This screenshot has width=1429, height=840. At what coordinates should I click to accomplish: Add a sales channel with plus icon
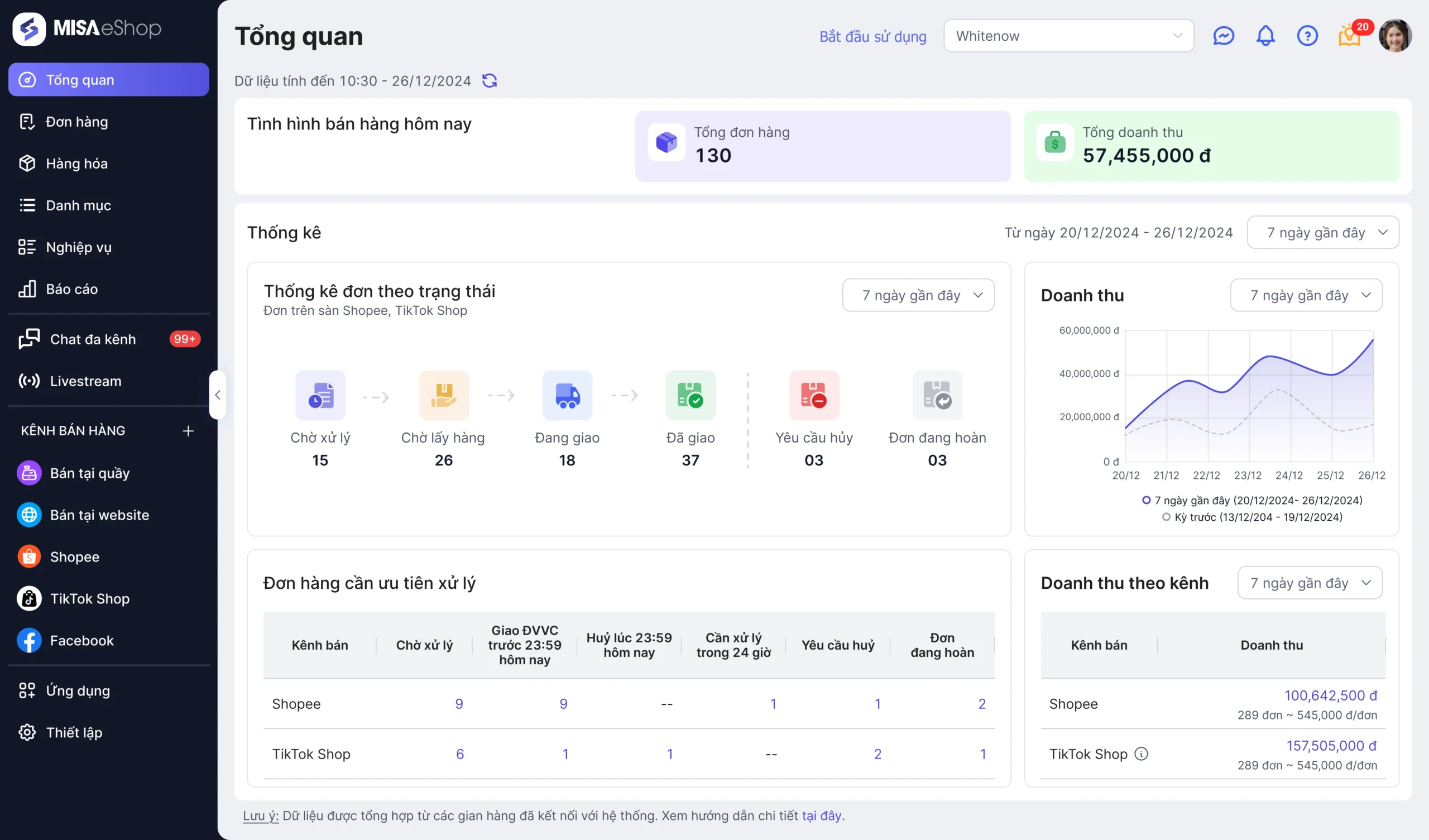[x=188, y=430]
